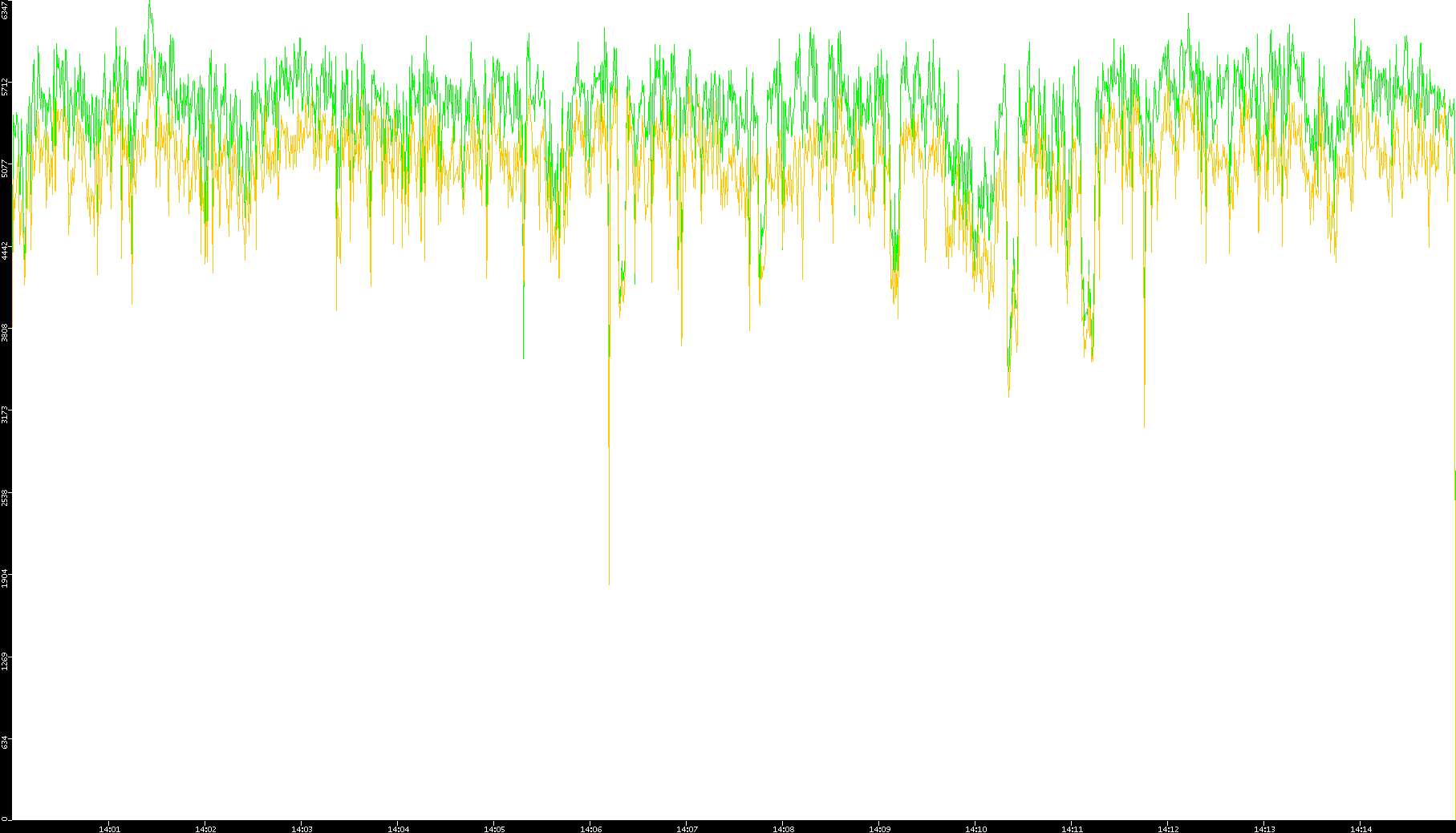Click the 14:08 time axis label

(x=783, y=828)
